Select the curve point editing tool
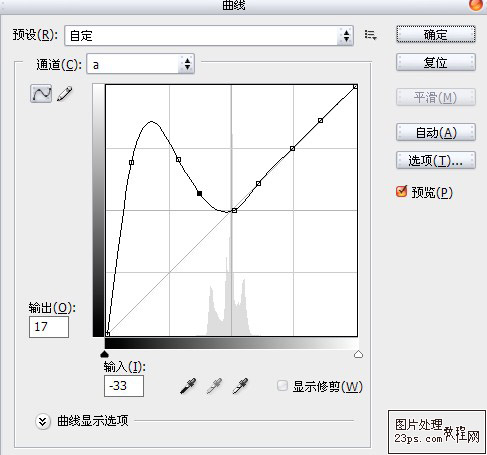The image size is (487, 455). (x=41, y=93)
